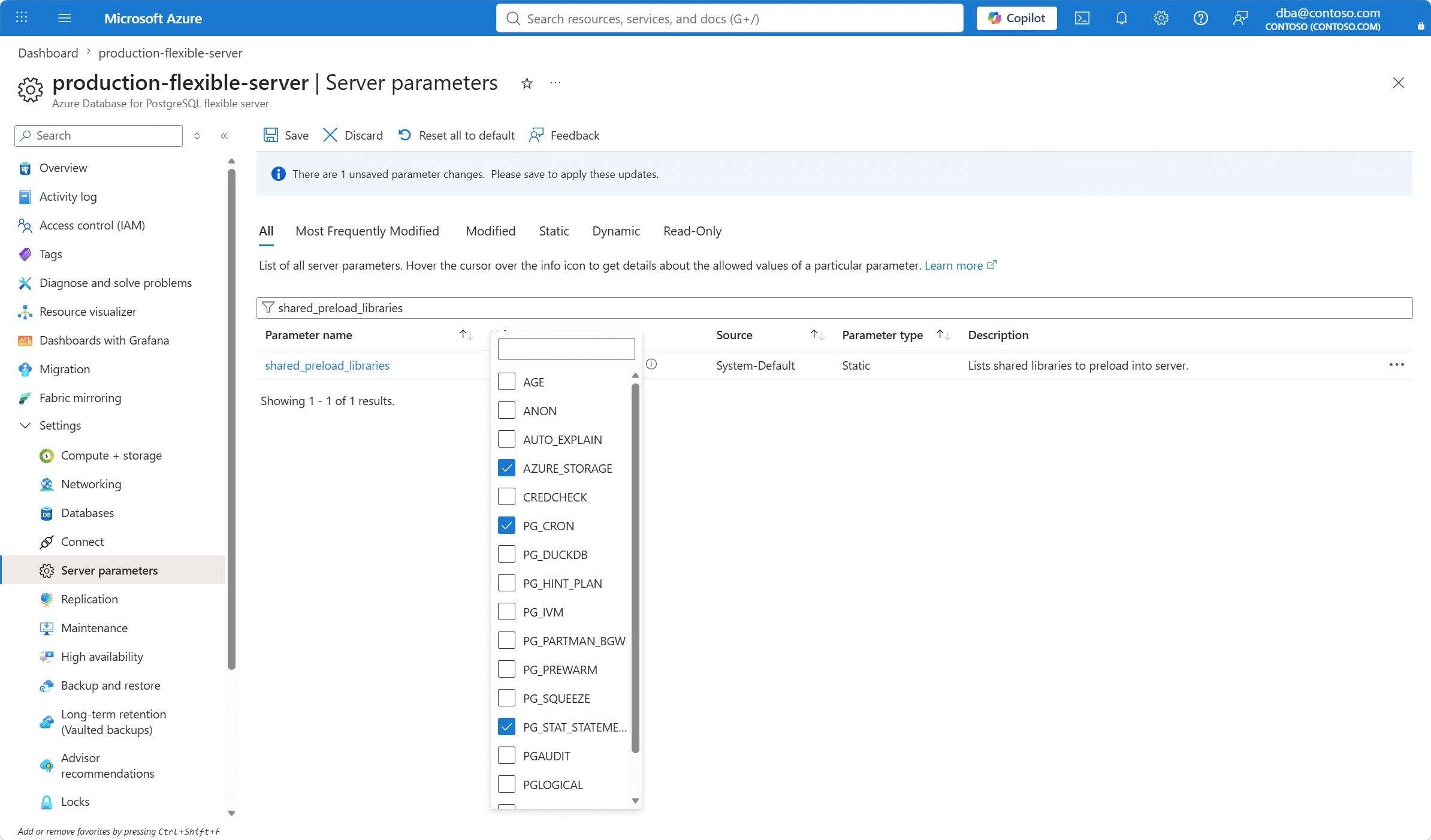
Task: Sort by Parameter type column arrows
Action: (943, 335)
